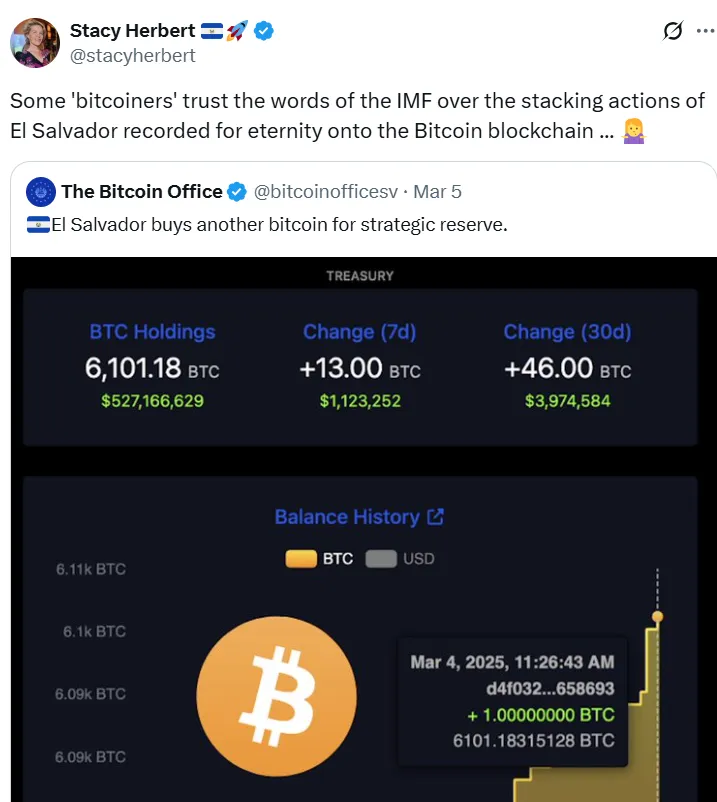Click the shrug emoji in the tweet
Screen dimensions: 717x802
(634, 130)
